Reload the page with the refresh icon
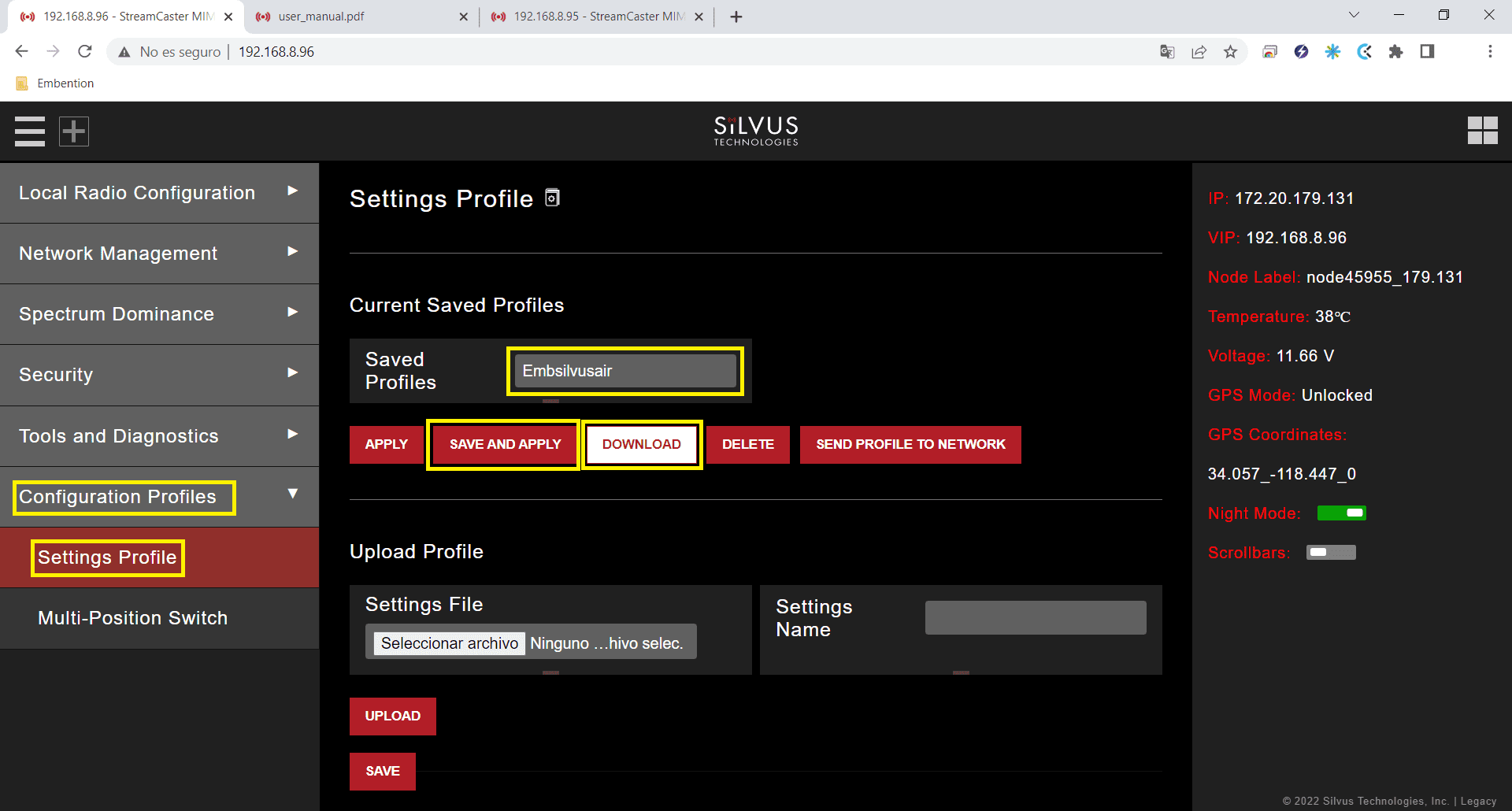The width and height of the screenshot is (1512, 811). (x=85, y=52)
